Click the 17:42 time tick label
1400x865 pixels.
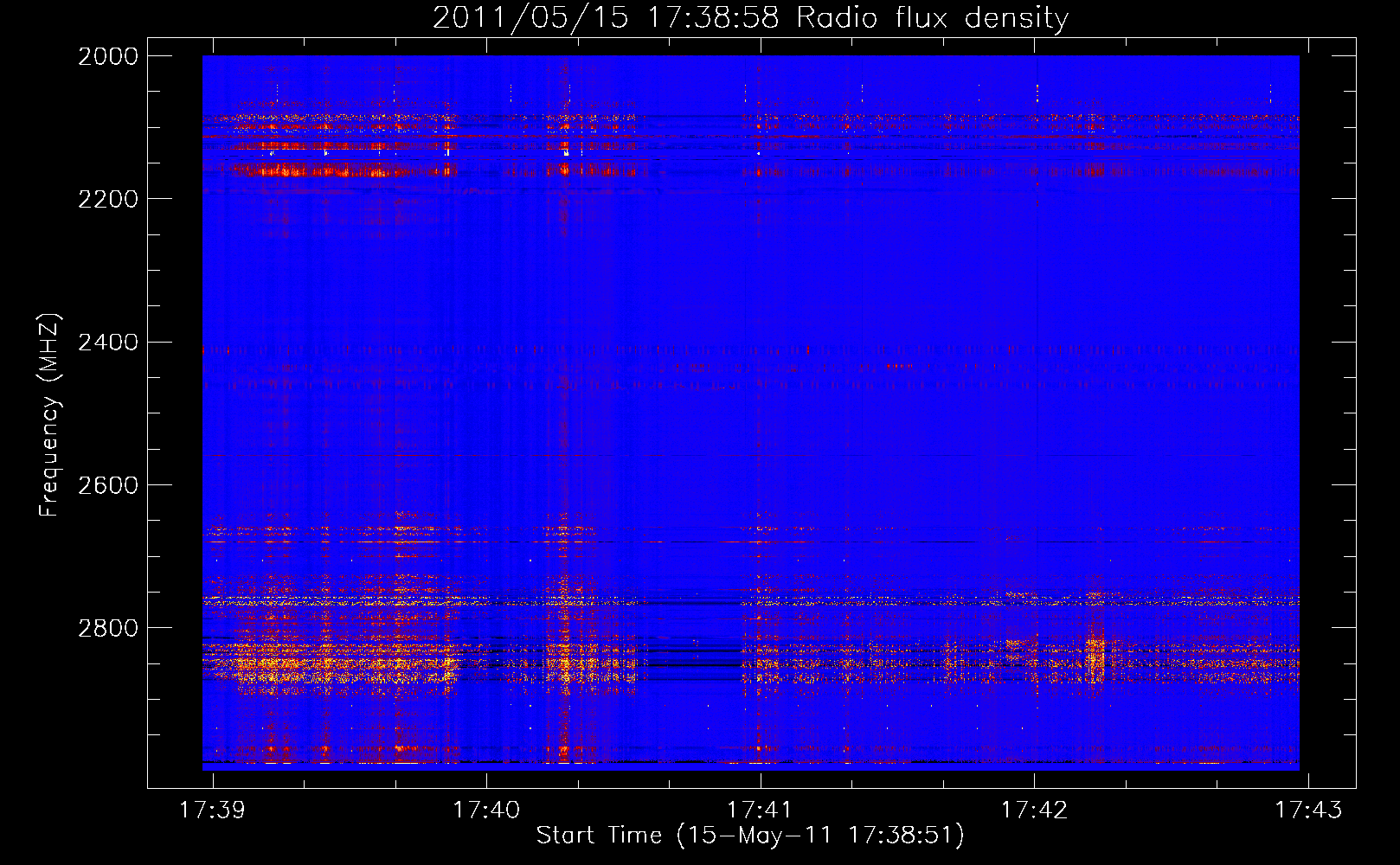click(x=1034, y=810)
